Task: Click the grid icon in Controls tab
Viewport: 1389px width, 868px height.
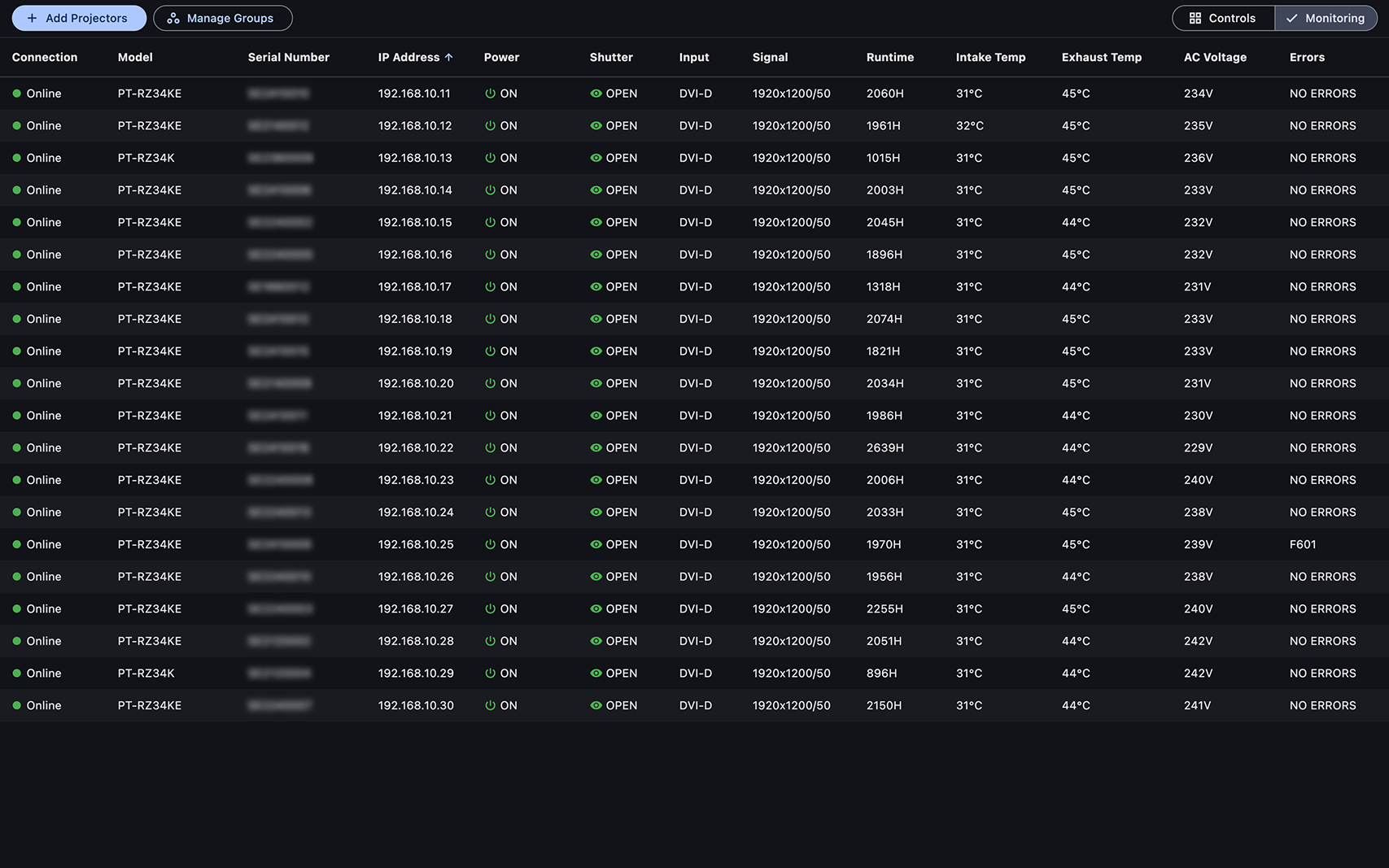Action: (x=1195, y=18)
